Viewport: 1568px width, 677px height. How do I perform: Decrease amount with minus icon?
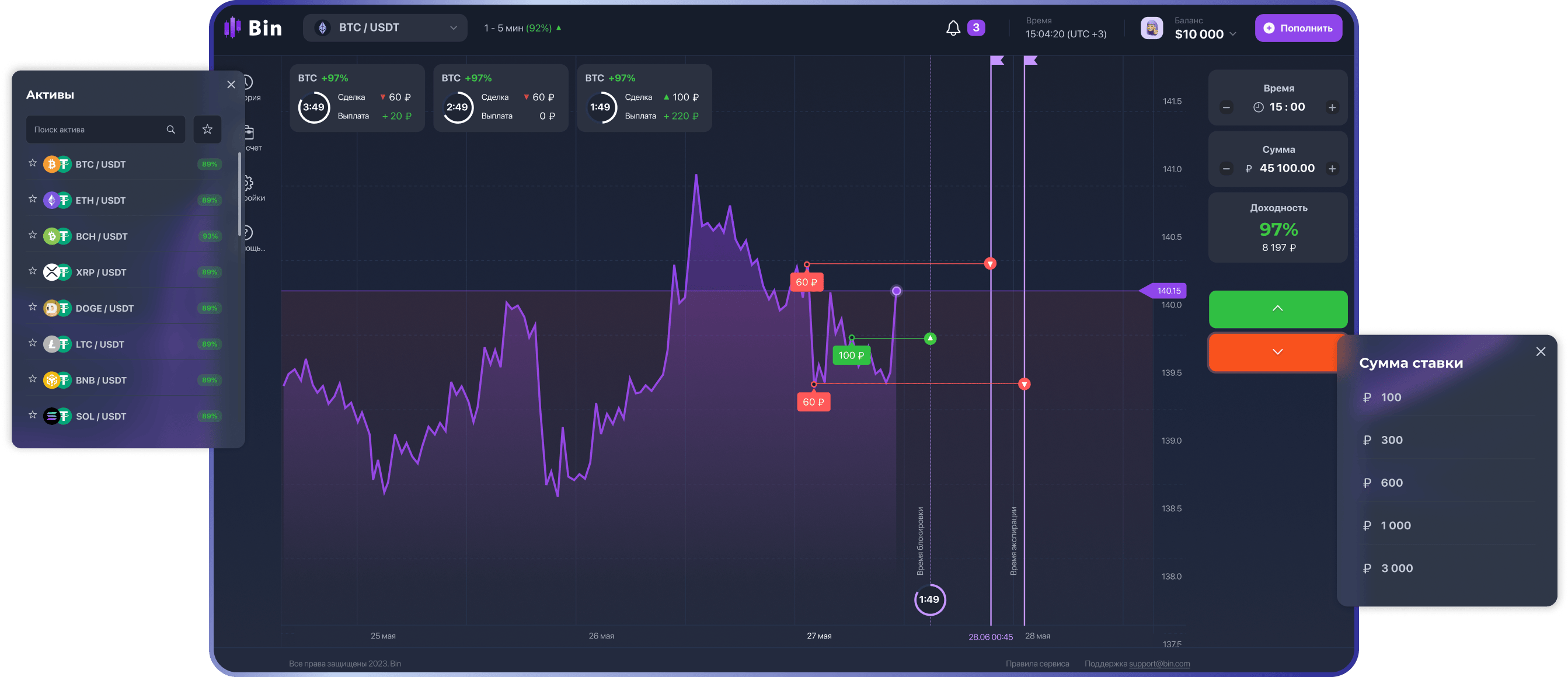(x=1226, y=169)
